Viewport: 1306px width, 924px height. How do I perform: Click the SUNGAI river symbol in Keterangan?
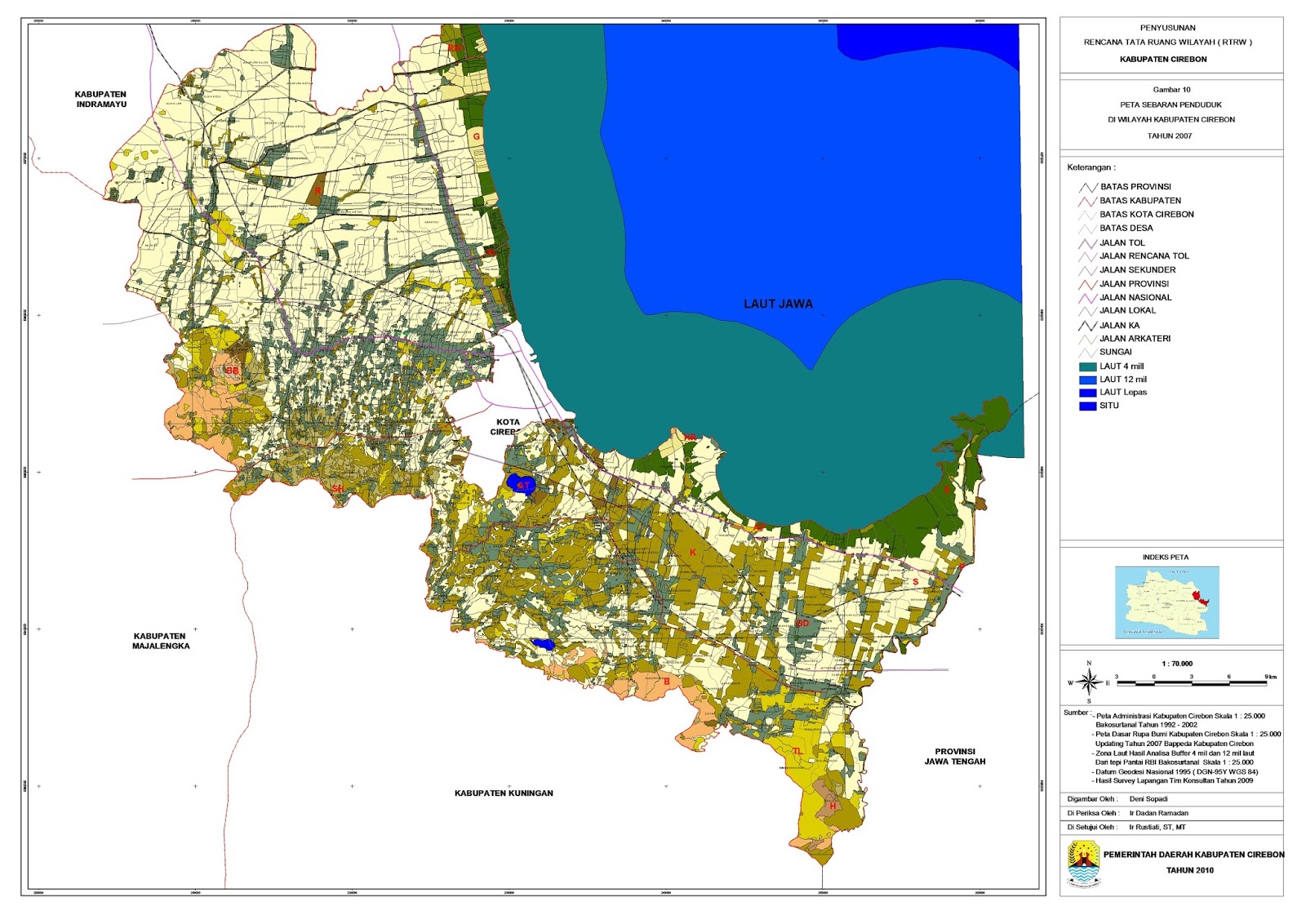pyautogui.click(x=1087, y=352)
